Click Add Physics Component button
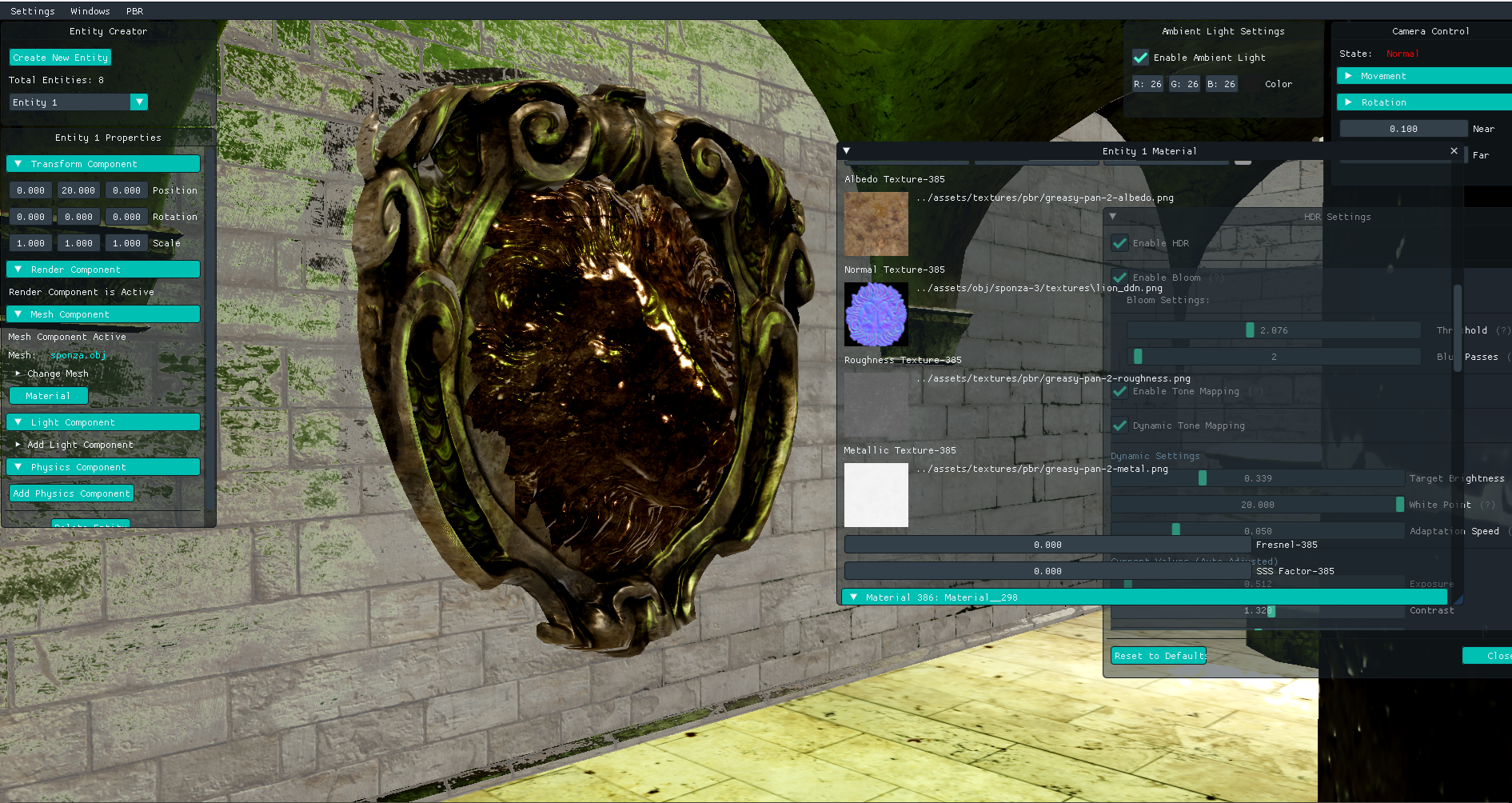Screen dimensions: 1512x803 [x=71, y=493]
